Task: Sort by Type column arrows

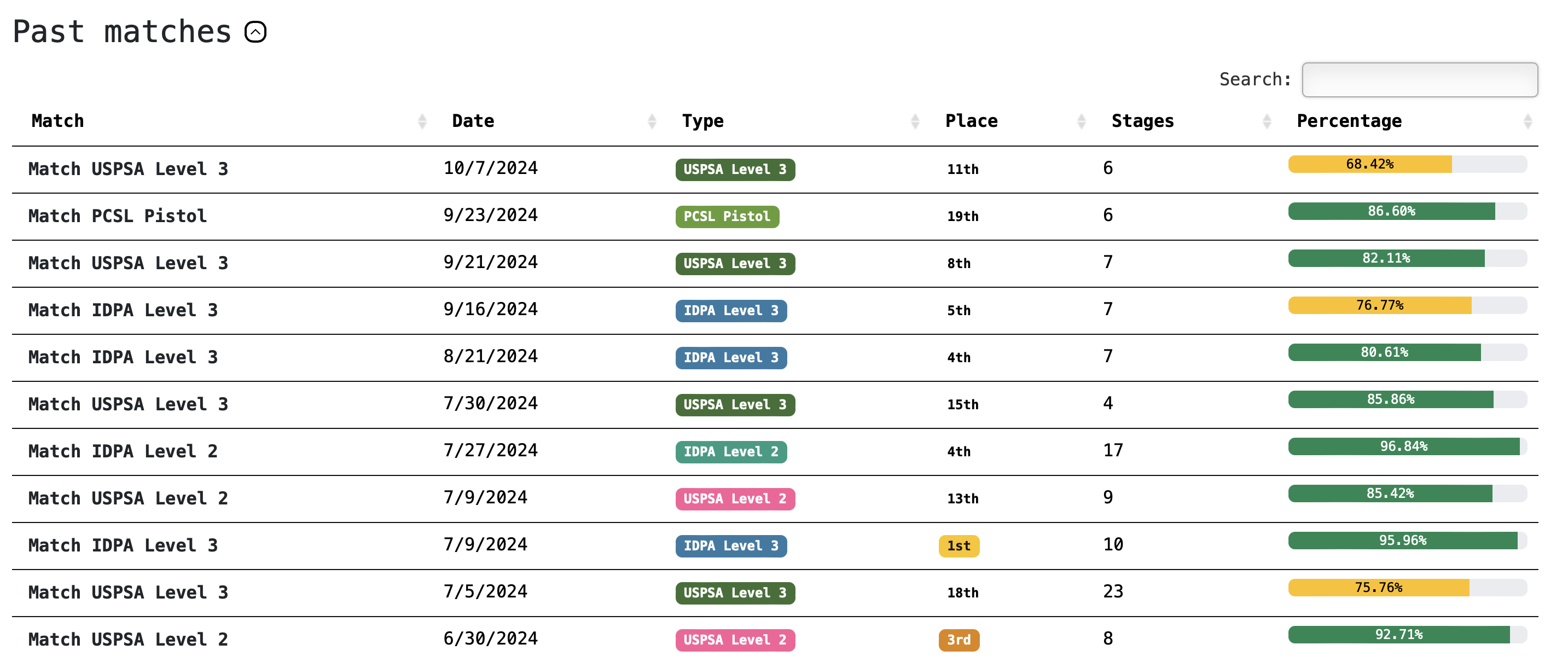Action: click(x=915, y=121)
